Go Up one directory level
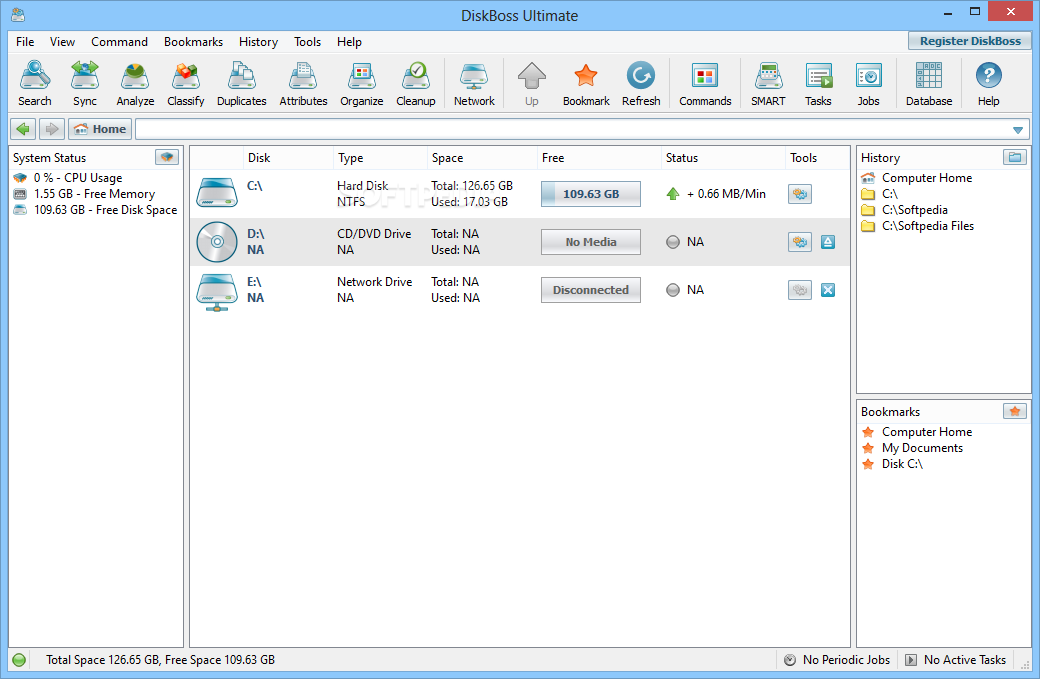This screenshot has height=679, width=1040. click(532, 84)
